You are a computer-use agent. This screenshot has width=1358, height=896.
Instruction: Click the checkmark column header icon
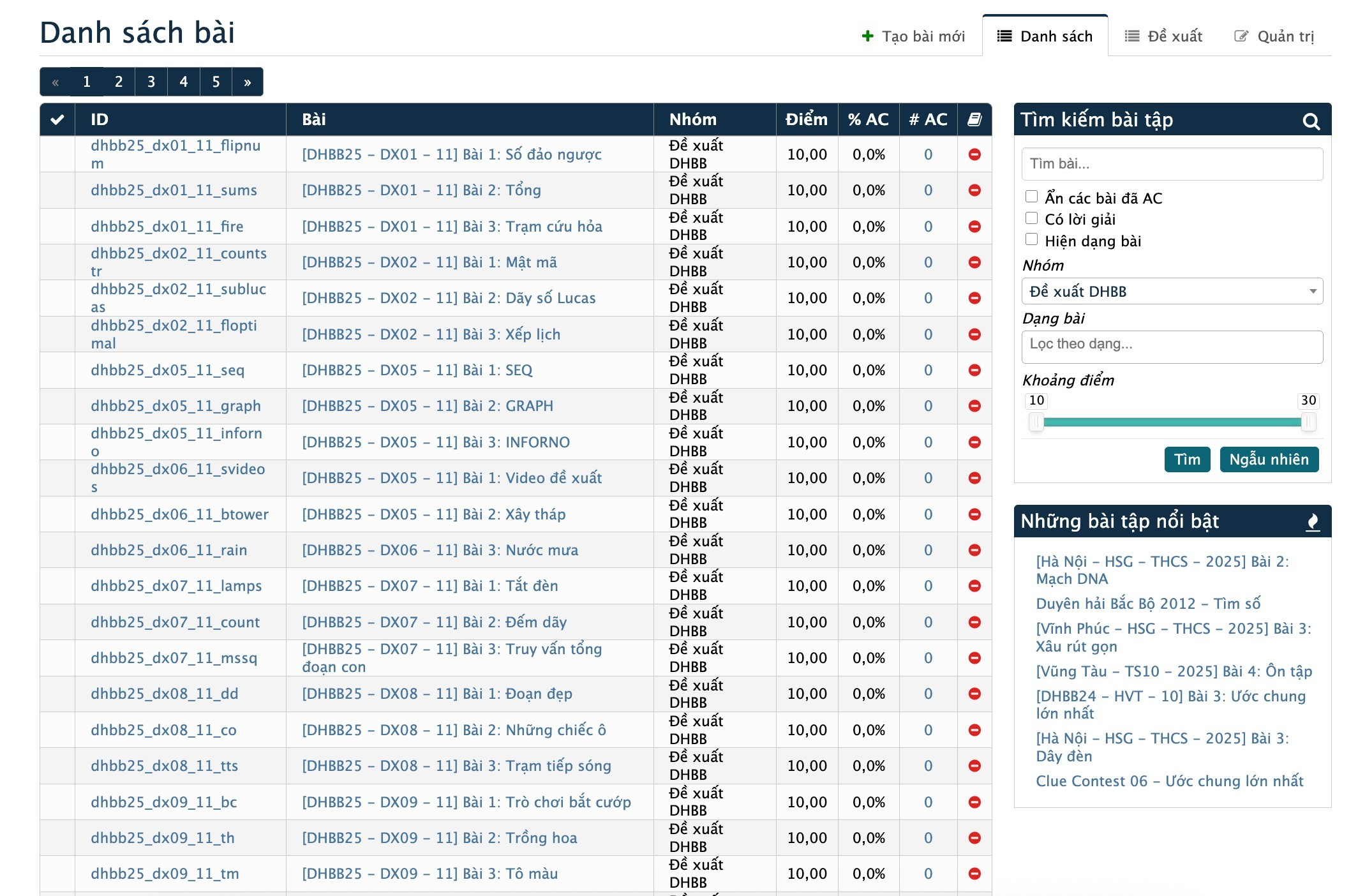point(57,119)
